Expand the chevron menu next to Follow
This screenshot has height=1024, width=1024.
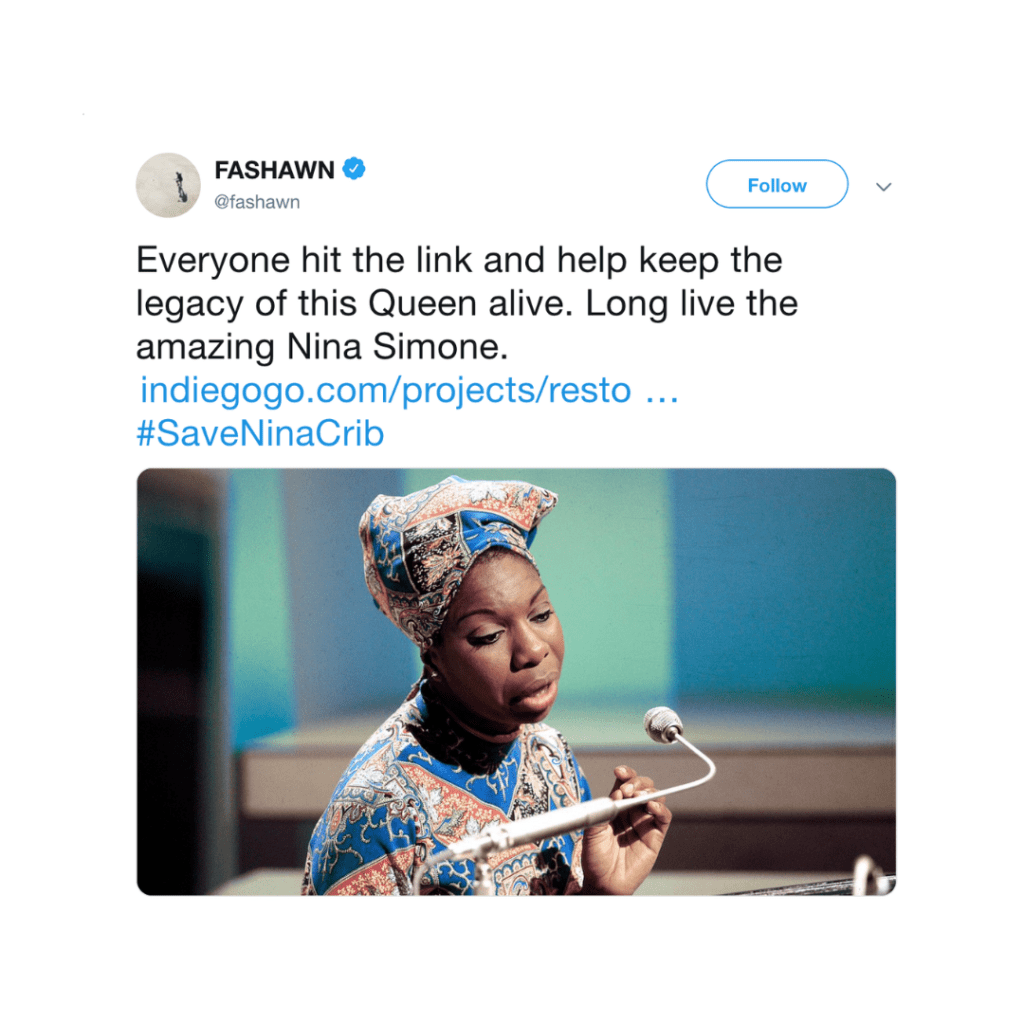pos(884,187)
